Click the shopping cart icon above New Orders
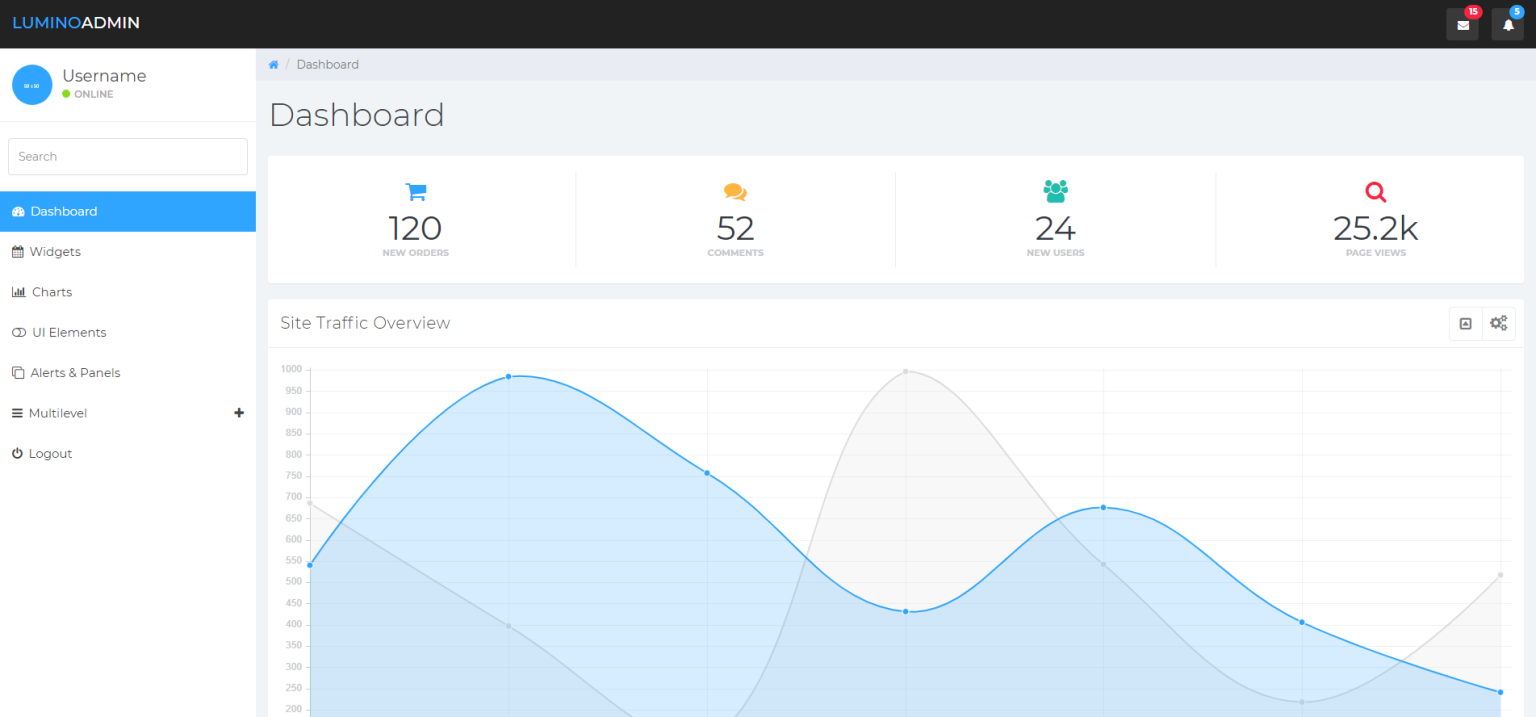1536x717 pixels. click(x=415, y=191)
